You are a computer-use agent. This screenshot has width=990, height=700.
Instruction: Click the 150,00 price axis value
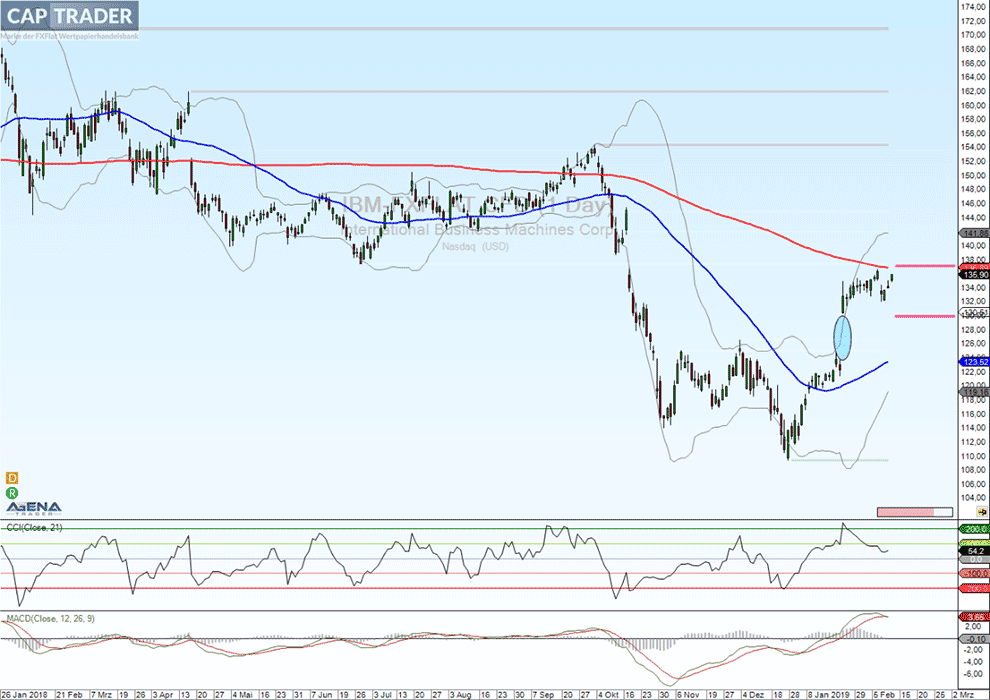click(x=973, y=175)
